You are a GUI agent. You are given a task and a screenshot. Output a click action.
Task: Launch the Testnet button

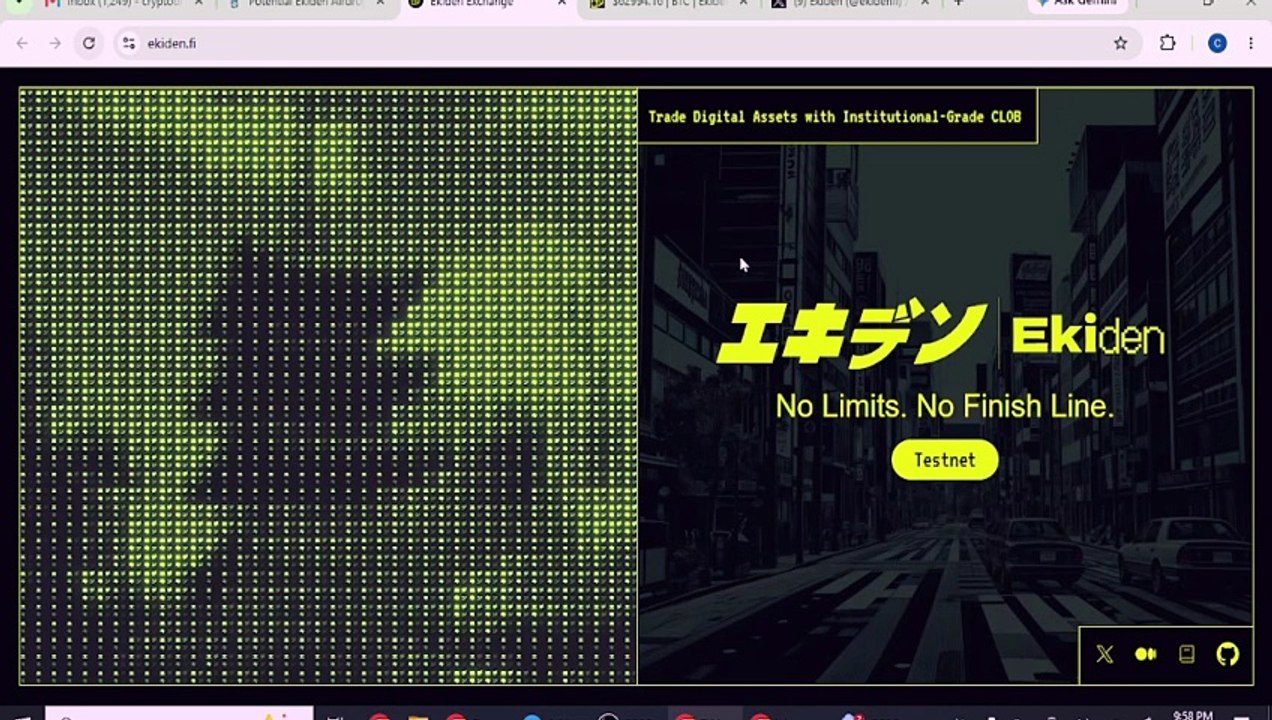click(945, 460)
